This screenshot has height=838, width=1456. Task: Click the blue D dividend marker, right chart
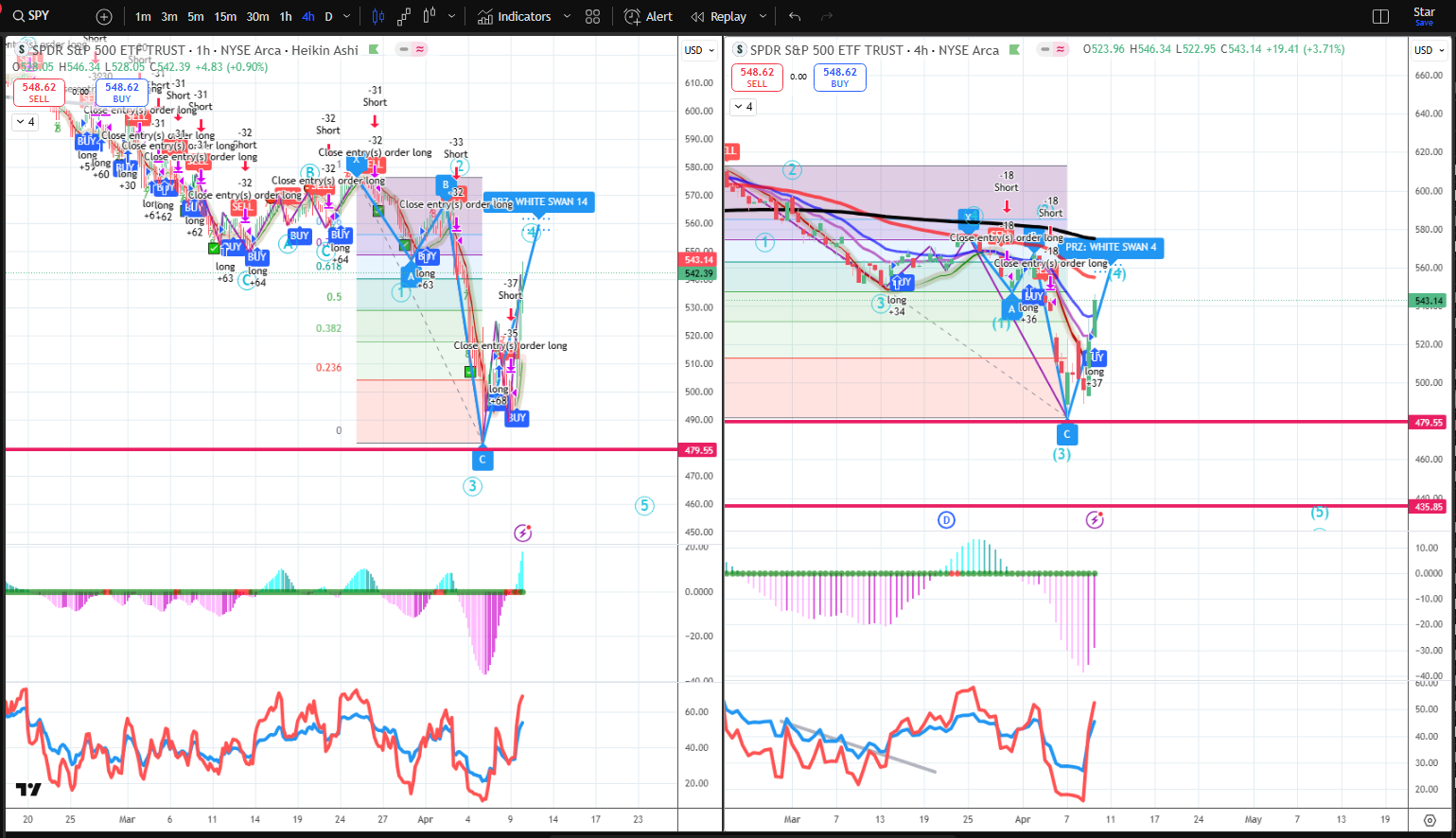coord(946,519)
